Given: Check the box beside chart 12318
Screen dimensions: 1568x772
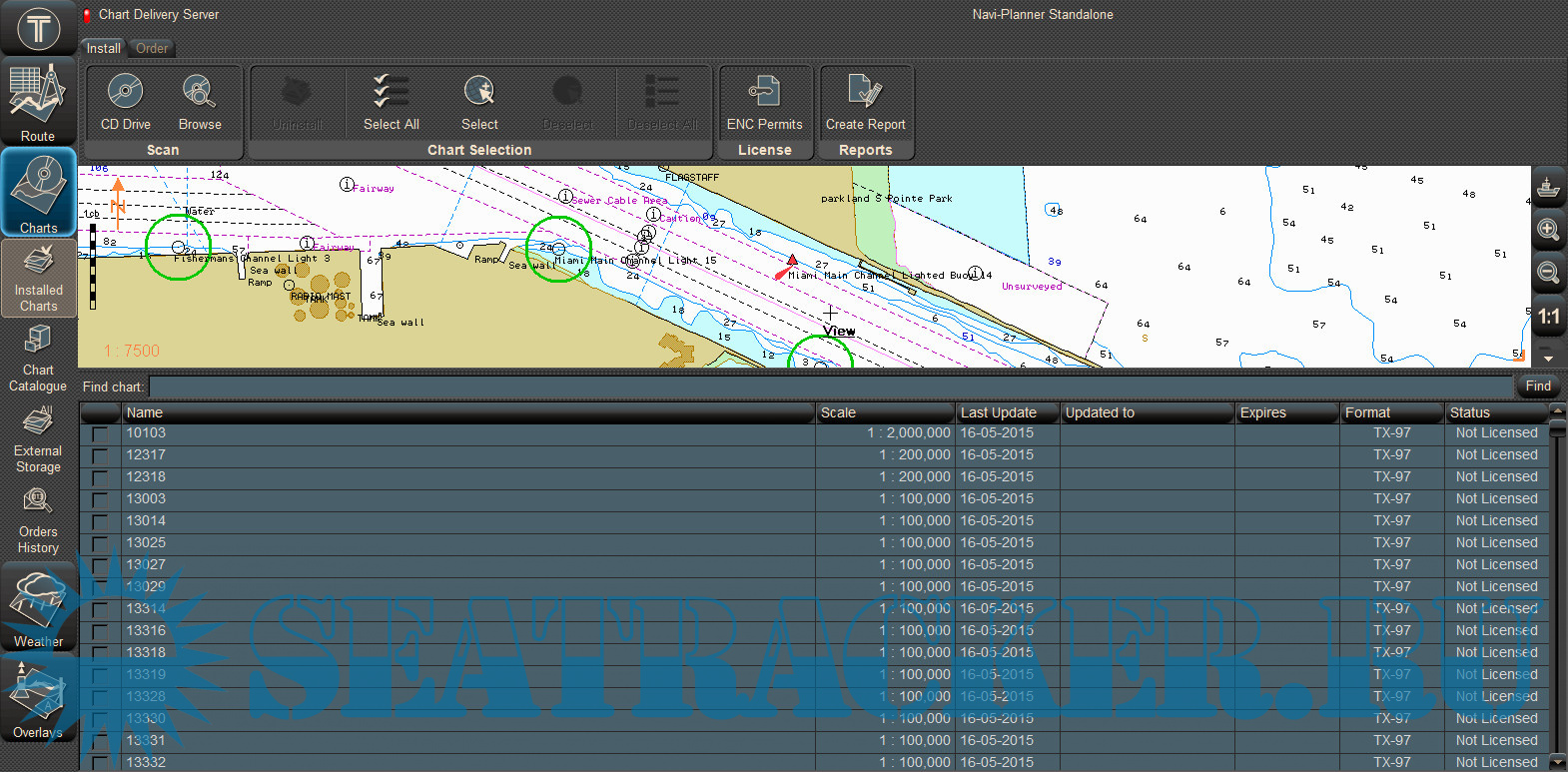Looking at the screenshot, I should 100,478.
